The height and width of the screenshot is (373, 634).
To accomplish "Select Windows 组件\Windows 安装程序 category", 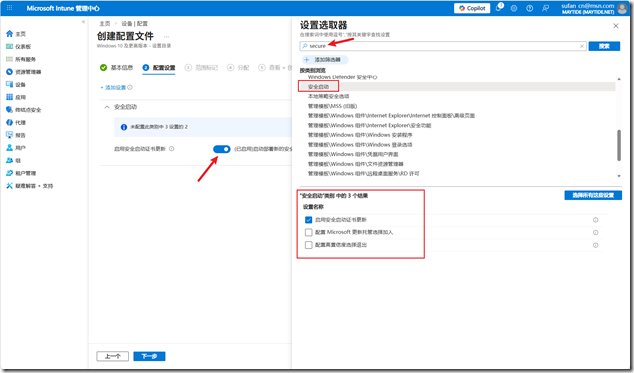I will click(x=360, y=135).
